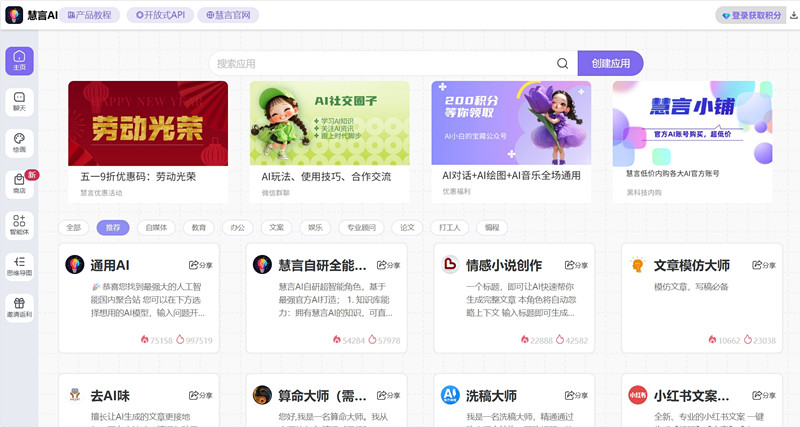This screenshot has width=800, height=427.
Task: Select the 自媒体 category tab
Action: (x=156, y=228)
